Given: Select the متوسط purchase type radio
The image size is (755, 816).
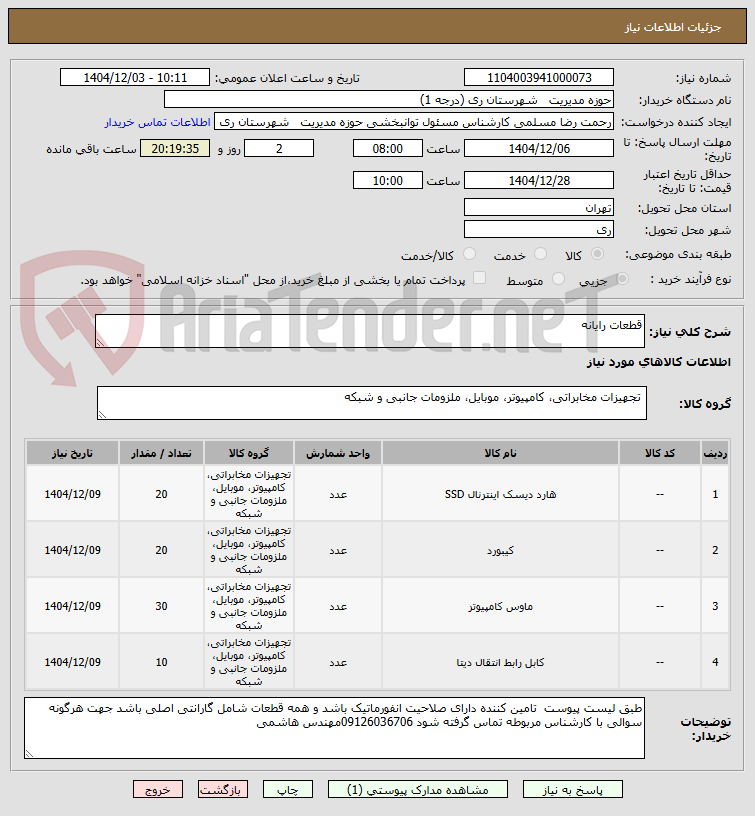Looking at the screenshot, I should pyautogui.click(x=558, y=279).
